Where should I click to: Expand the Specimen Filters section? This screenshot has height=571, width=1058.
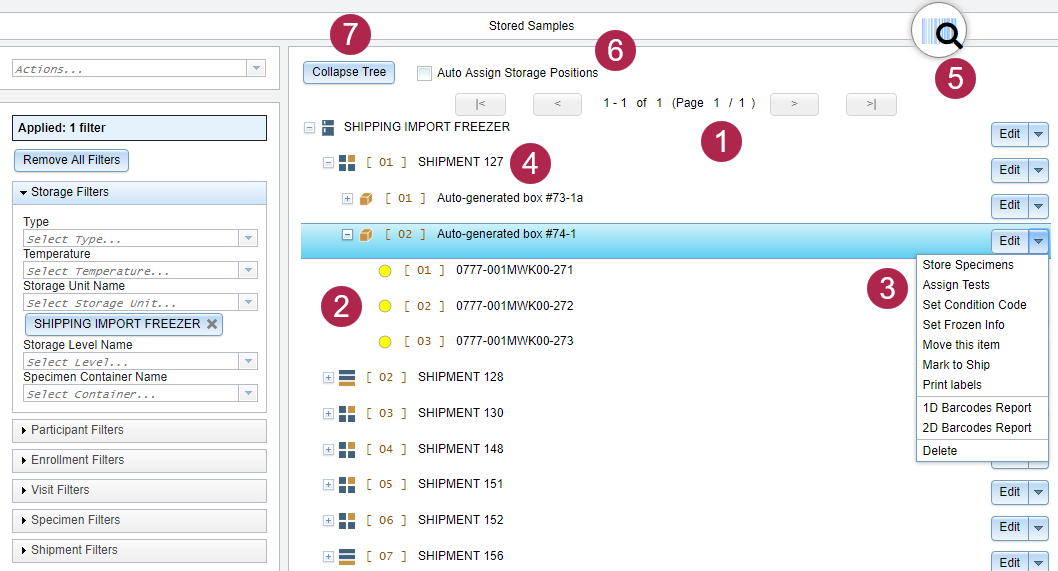click(139, 520)
